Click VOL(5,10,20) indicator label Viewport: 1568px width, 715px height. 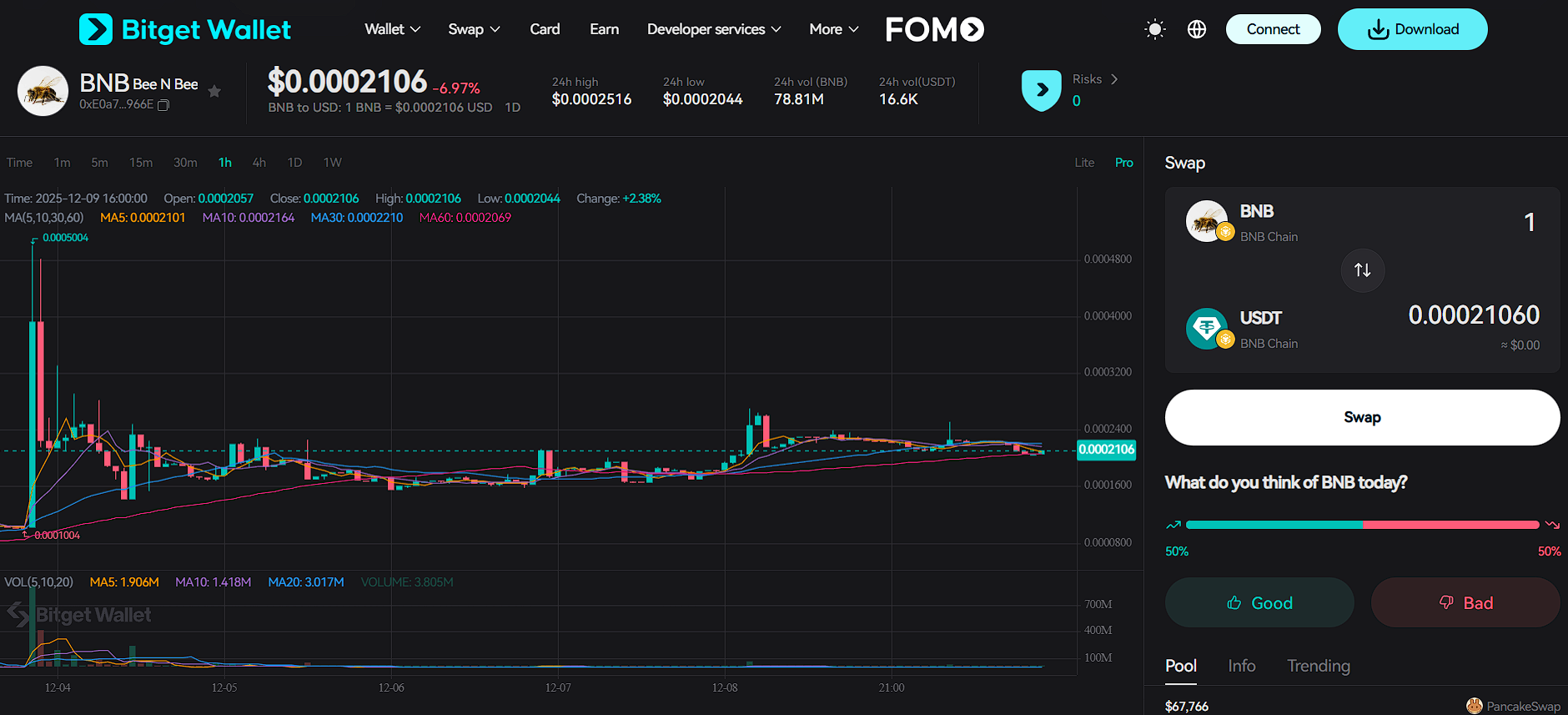38,582
